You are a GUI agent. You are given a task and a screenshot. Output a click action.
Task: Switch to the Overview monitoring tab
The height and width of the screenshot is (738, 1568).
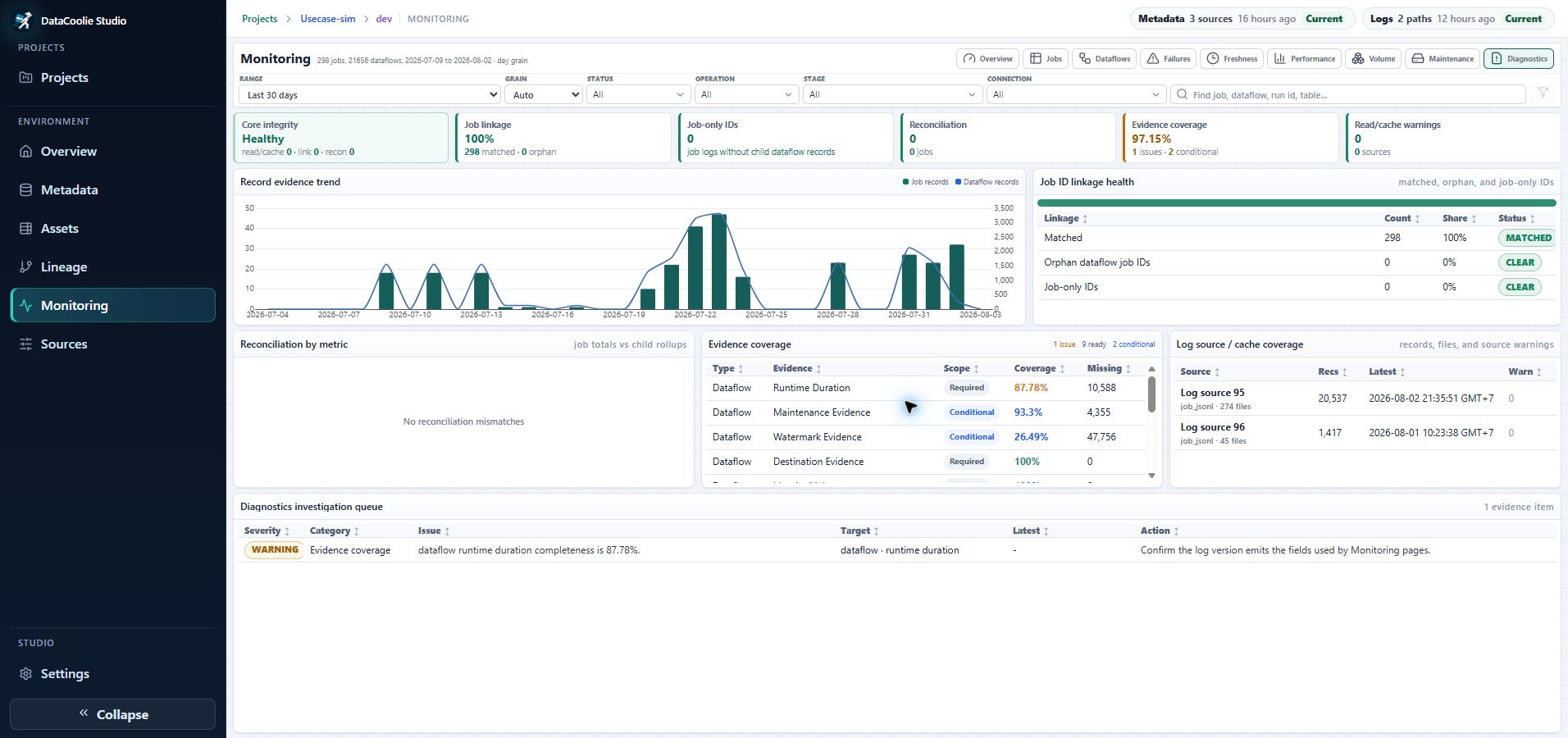click(987, 58)
